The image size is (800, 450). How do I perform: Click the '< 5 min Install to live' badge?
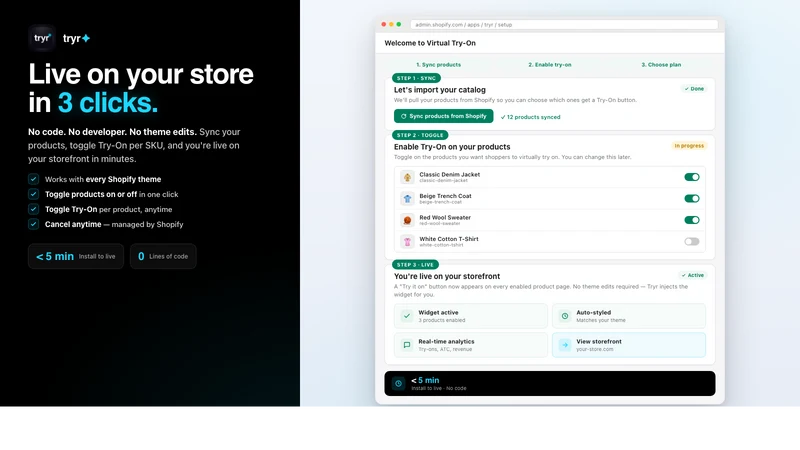tap(76, 256)
